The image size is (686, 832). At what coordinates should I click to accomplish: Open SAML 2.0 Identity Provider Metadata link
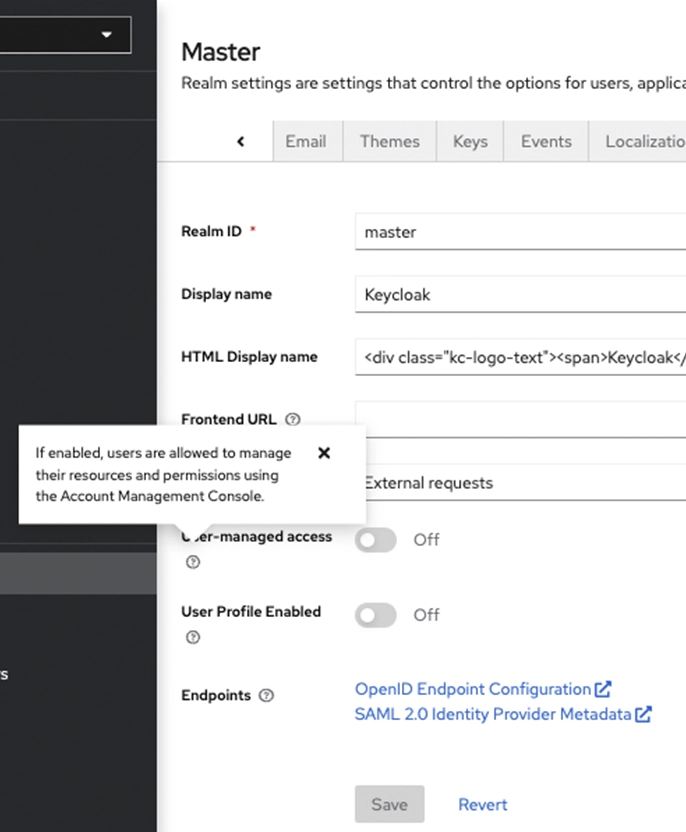[x=503, y=715]
